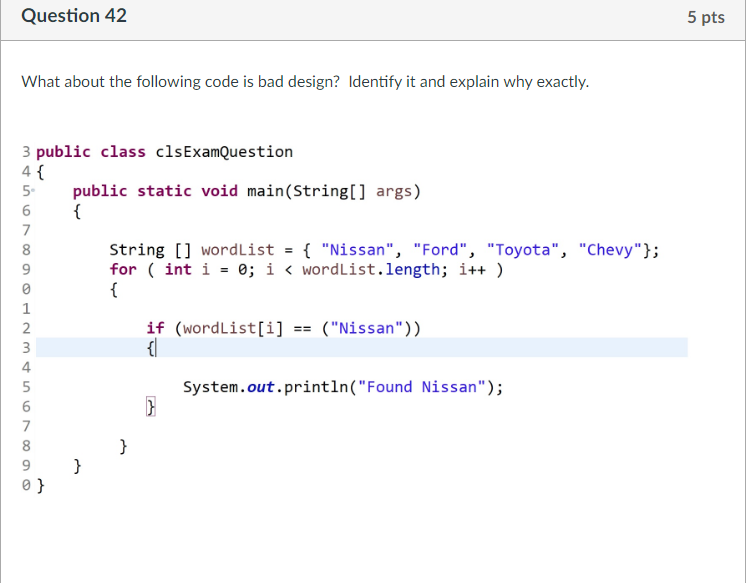Click the "for" keyword of the loop
This screenshot has height=583, width=750.
click(123, 270)
